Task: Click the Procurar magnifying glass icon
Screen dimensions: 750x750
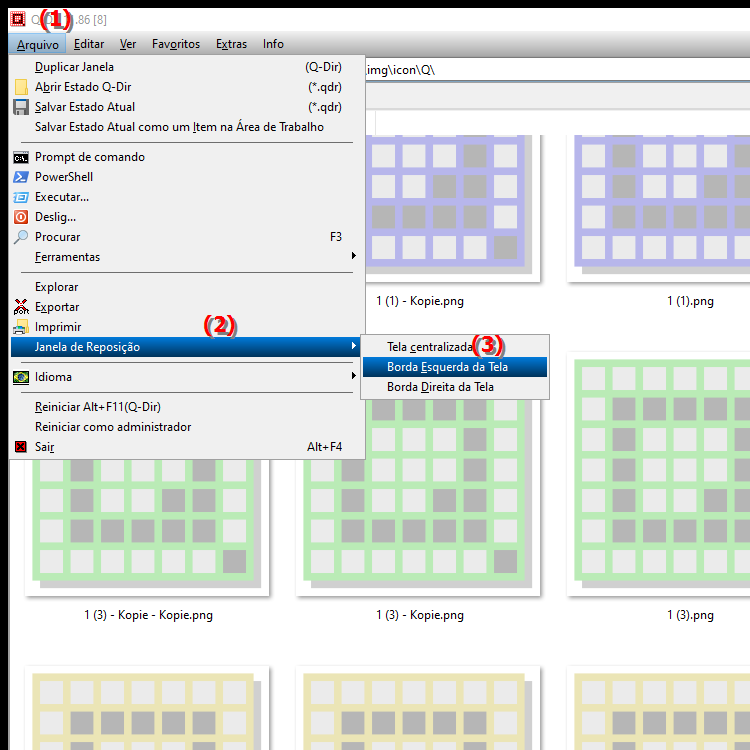Action: pyautogui.click(x=21, y=237)
